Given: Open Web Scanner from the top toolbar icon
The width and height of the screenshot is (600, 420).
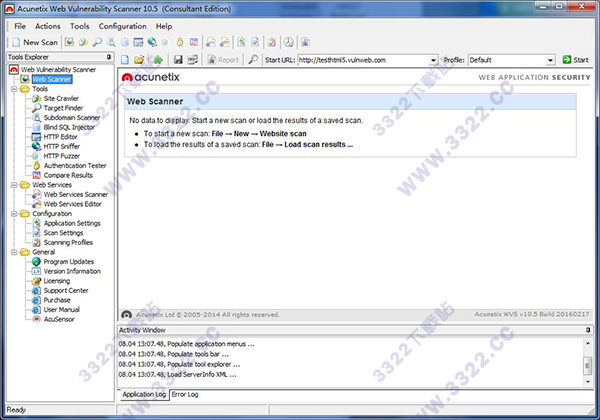Looking at the screenshot, I should (x=69, y=42).
